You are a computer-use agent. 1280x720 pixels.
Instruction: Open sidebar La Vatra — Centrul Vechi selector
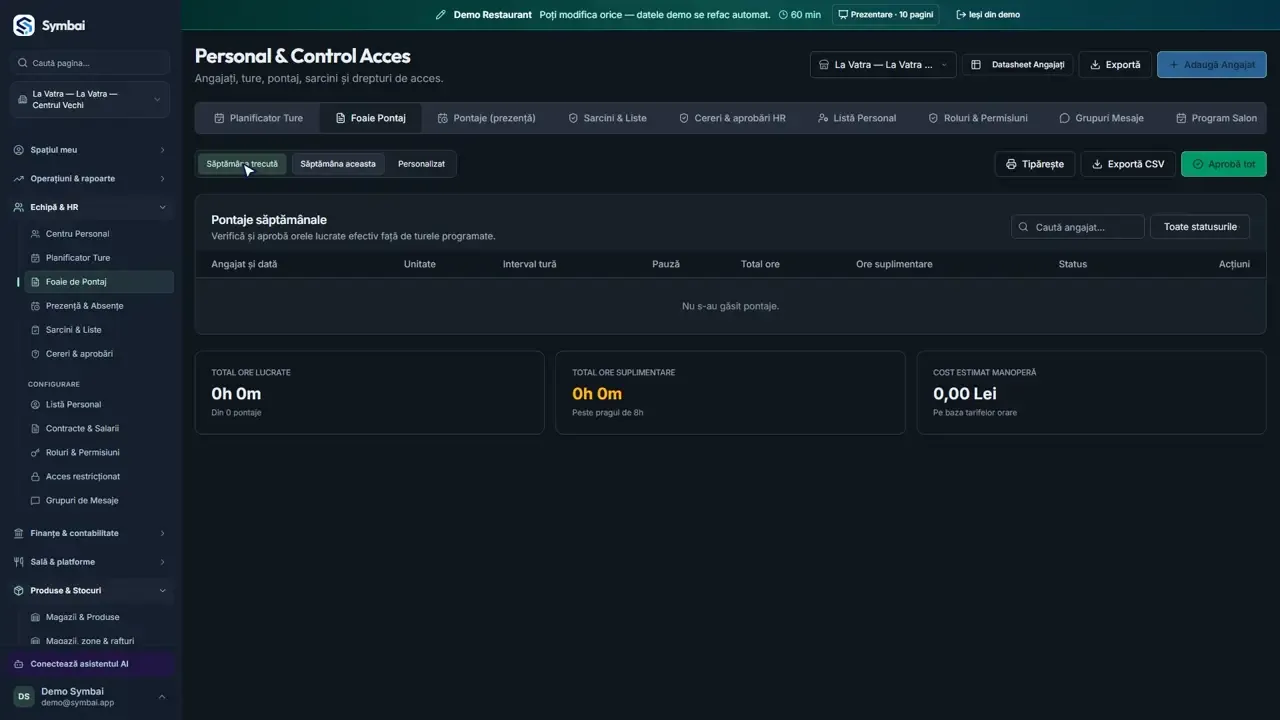tap(90, 100)
